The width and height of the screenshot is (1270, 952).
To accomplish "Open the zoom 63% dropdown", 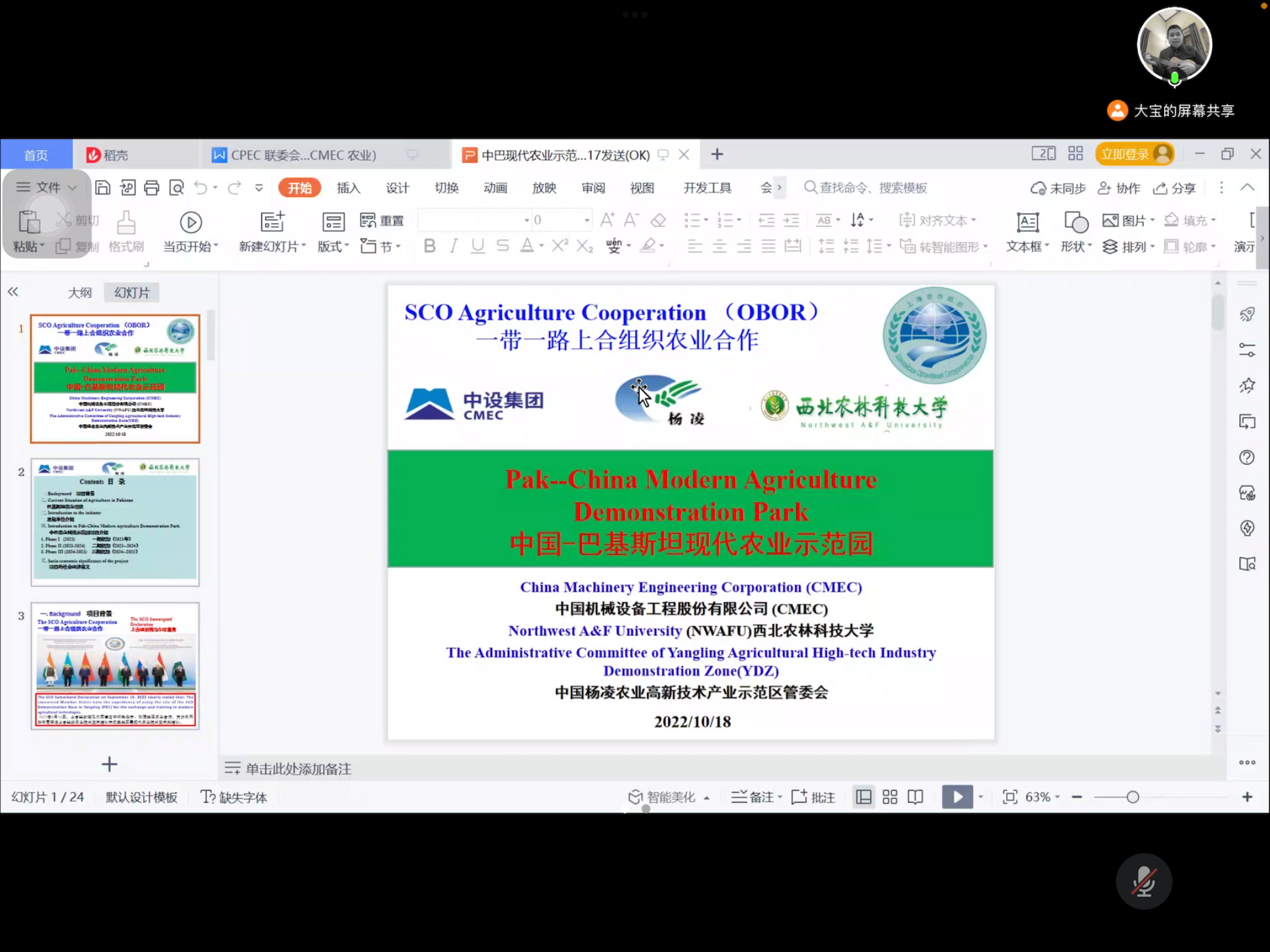I will 1042,797.
